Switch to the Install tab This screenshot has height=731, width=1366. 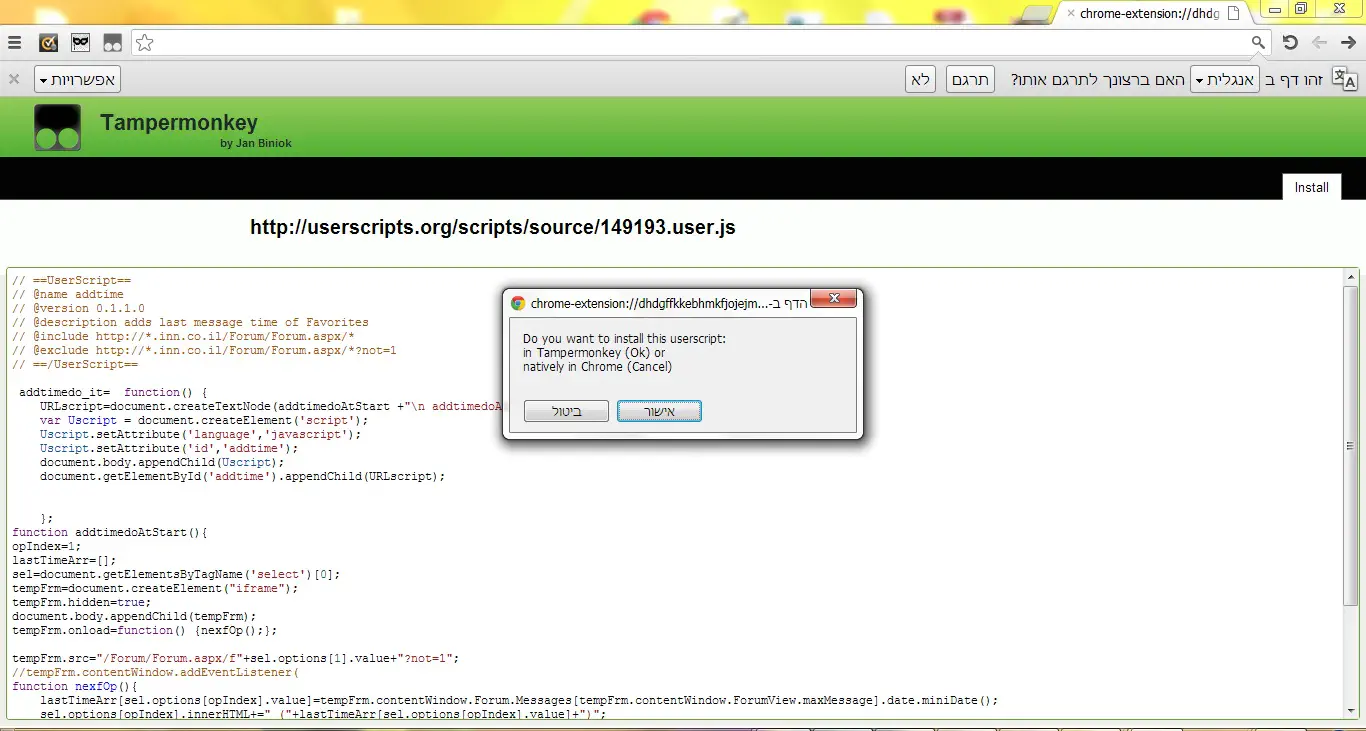click(x=1311, y=187)
